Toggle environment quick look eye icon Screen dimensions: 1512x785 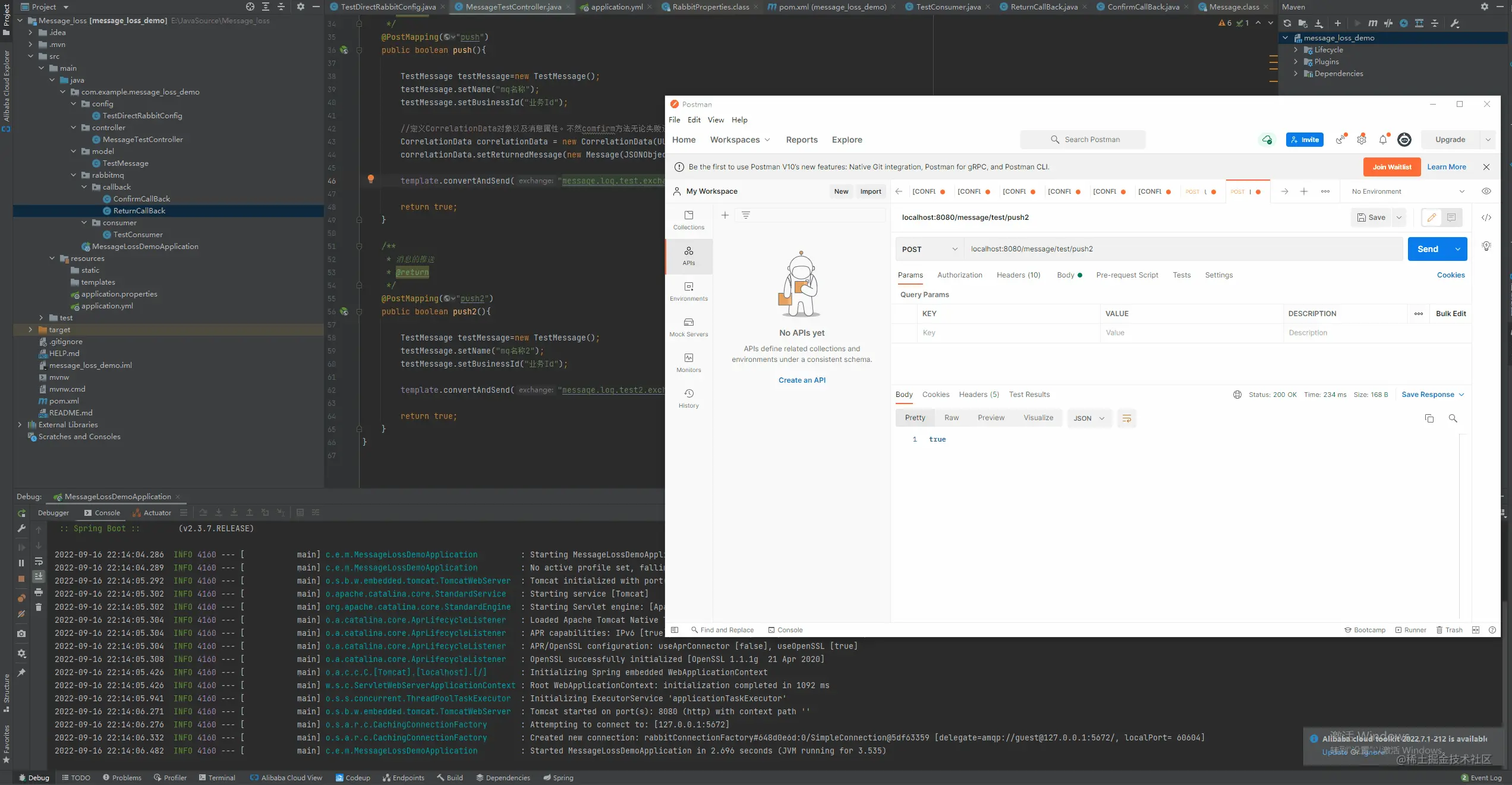(x=1486, y=191)
